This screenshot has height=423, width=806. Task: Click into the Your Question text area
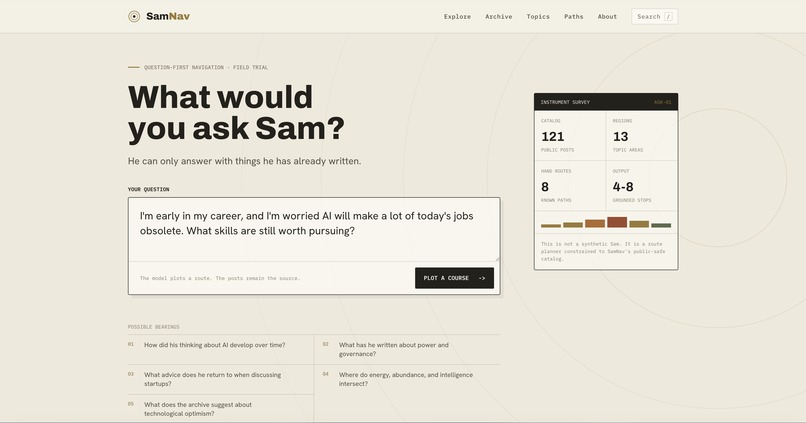point(314,229)
